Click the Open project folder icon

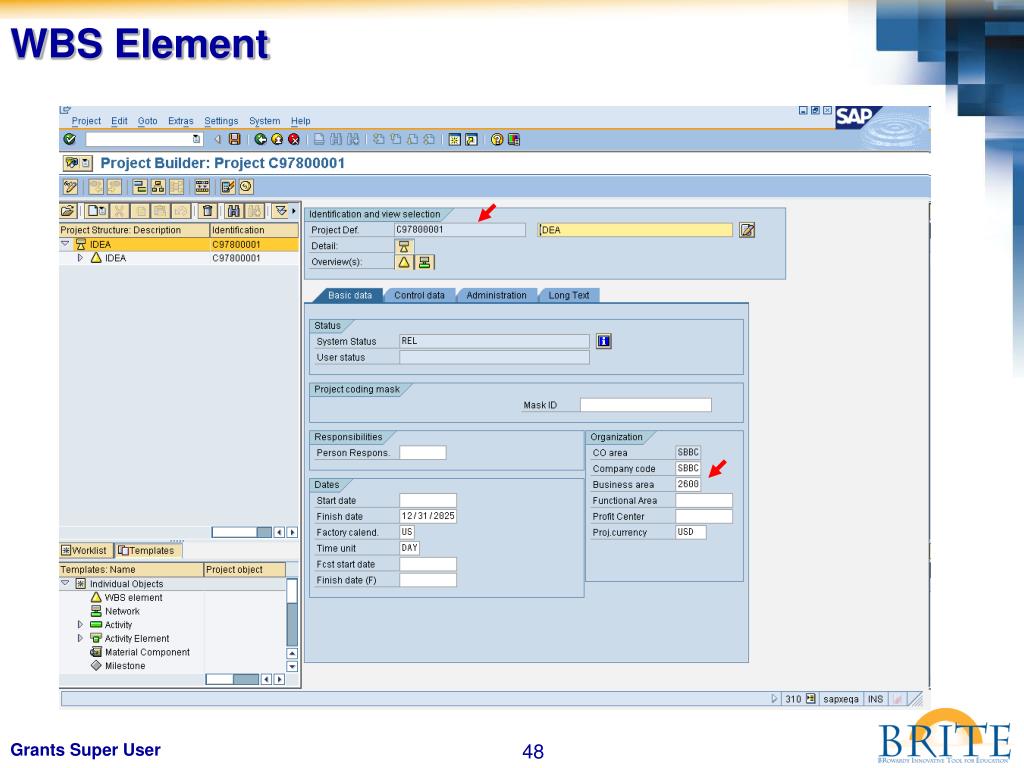(68, 211)
